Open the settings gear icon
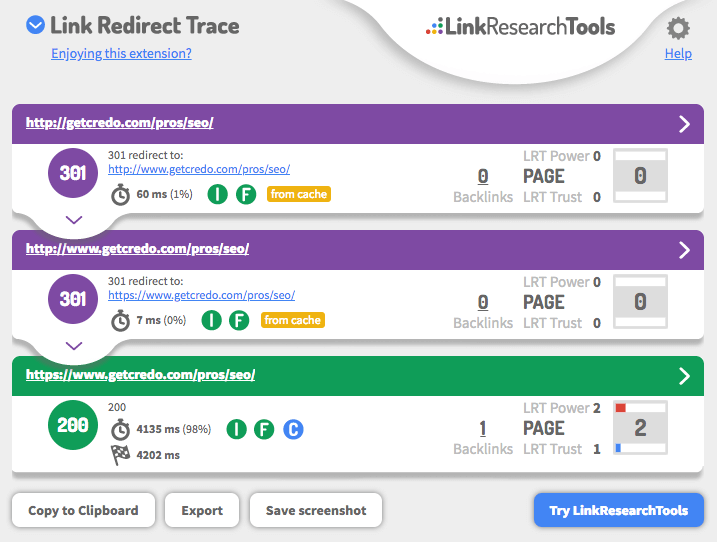Image resolution: width=717 pixels, height=542 pixels. click(678, 28)
